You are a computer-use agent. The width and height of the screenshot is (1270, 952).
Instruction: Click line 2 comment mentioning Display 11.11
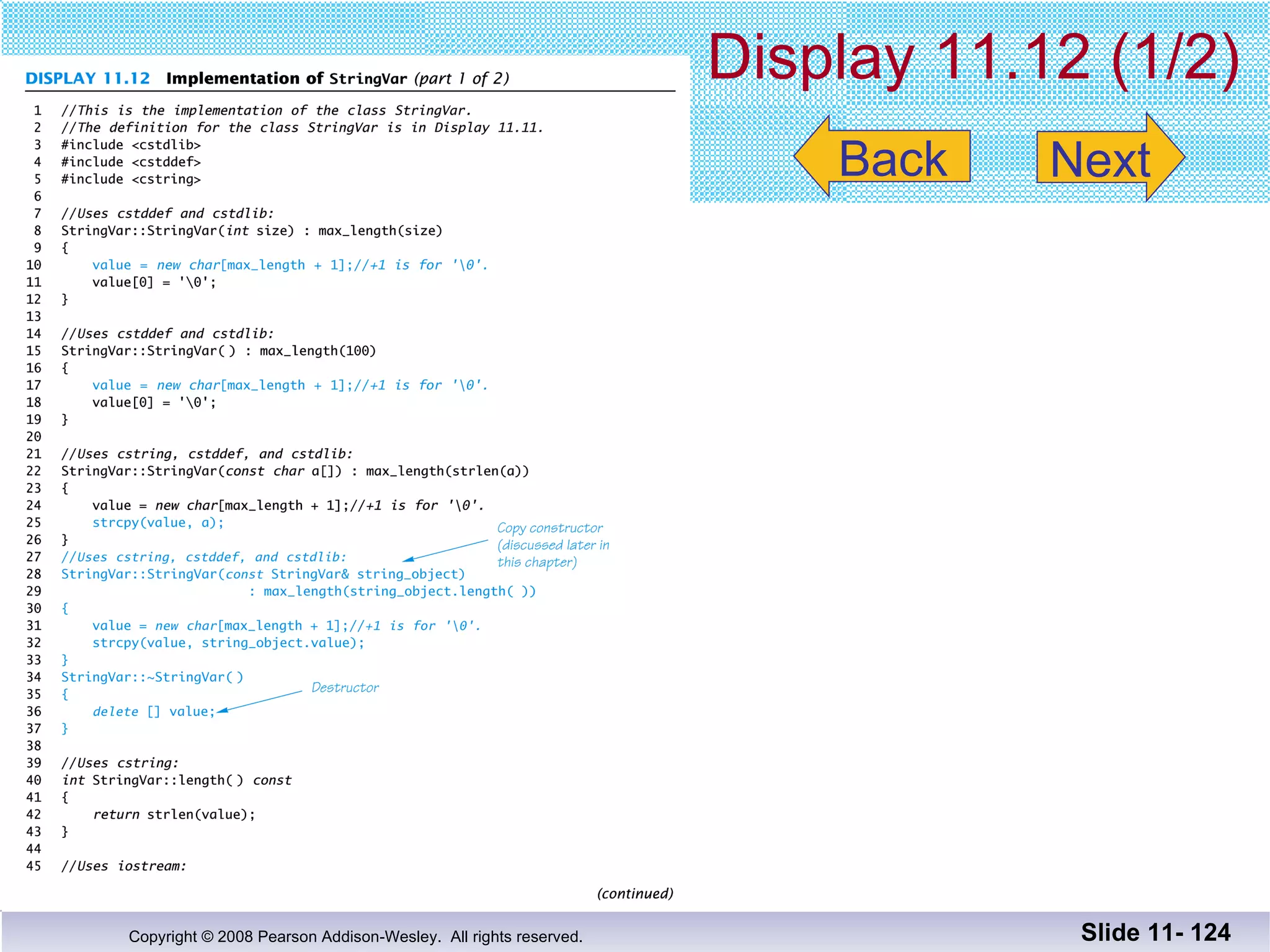coord(302,128)
